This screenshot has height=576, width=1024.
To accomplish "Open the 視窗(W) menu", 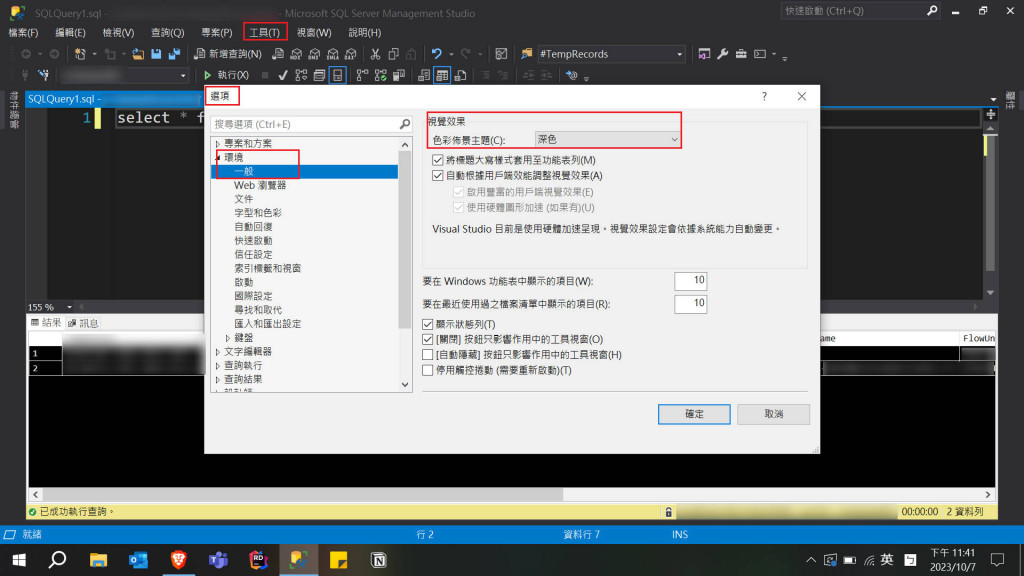I will coord(313,32).
